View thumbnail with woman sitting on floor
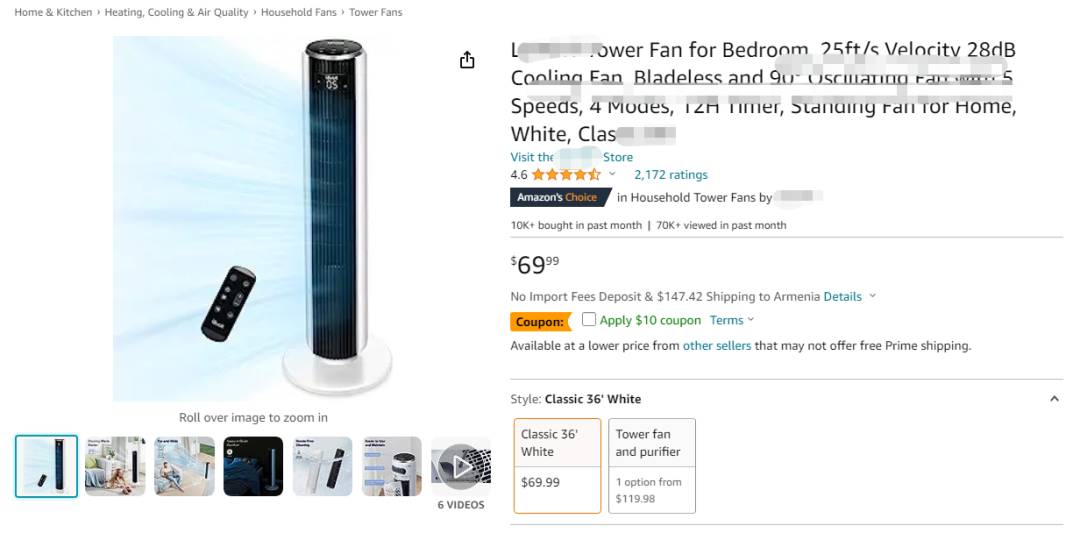Screen dimensions: 1080x533 click(x=115, y=466)
